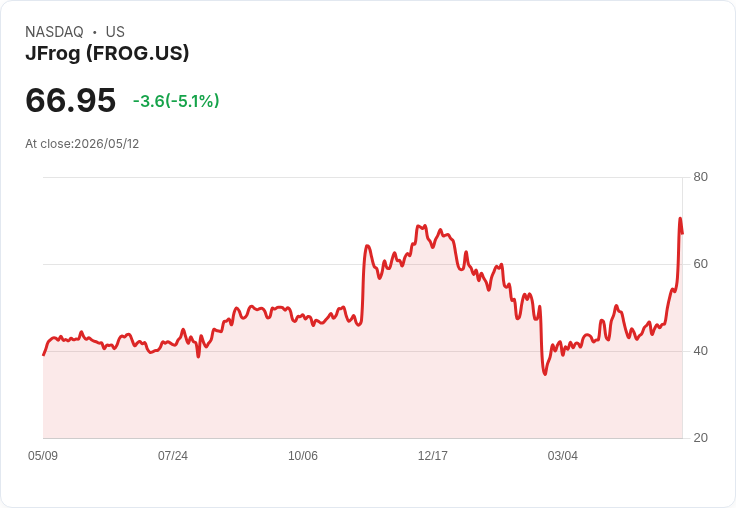
Task: Click the NASDAQ exchange label
Action: point(54,32)
